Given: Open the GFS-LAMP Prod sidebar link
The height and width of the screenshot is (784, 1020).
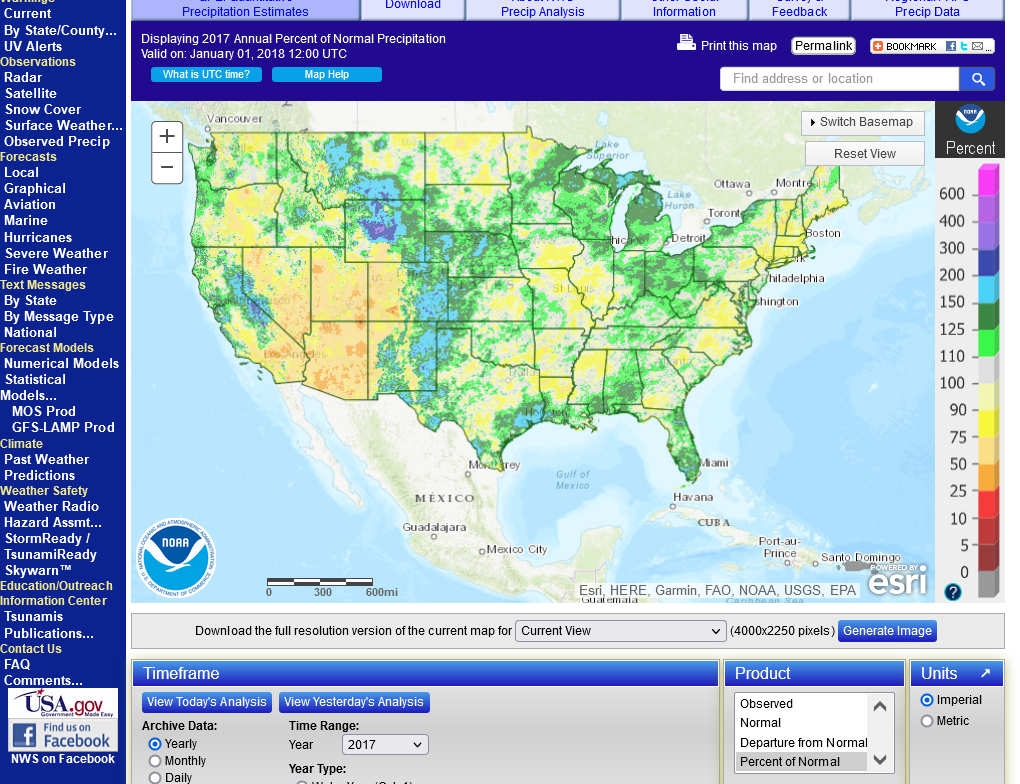Looking at the screenshot, I should pyautogui.click(x=63, y=427).
